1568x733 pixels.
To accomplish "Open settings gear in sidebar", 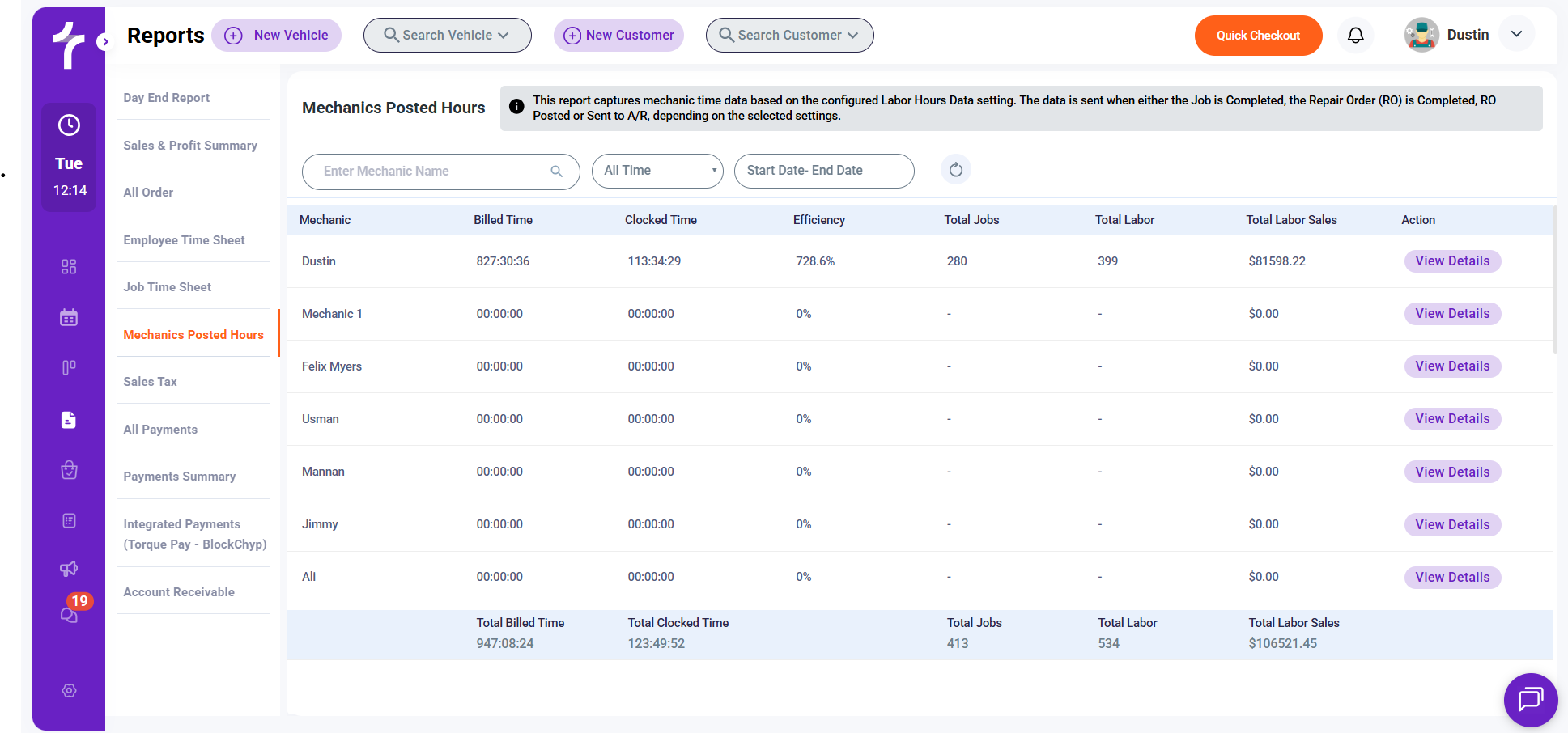I will (x=69, y=690).
